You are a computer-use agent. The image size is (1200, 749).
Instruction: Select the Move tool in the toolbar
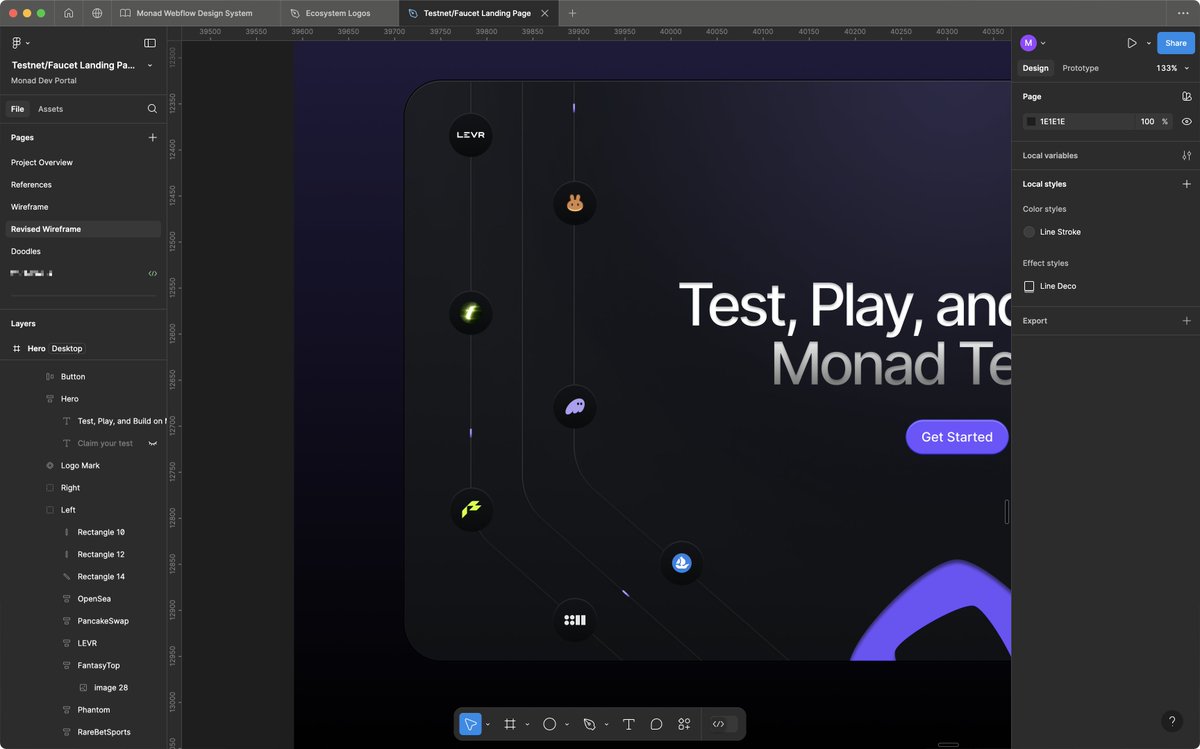(470, 724)
